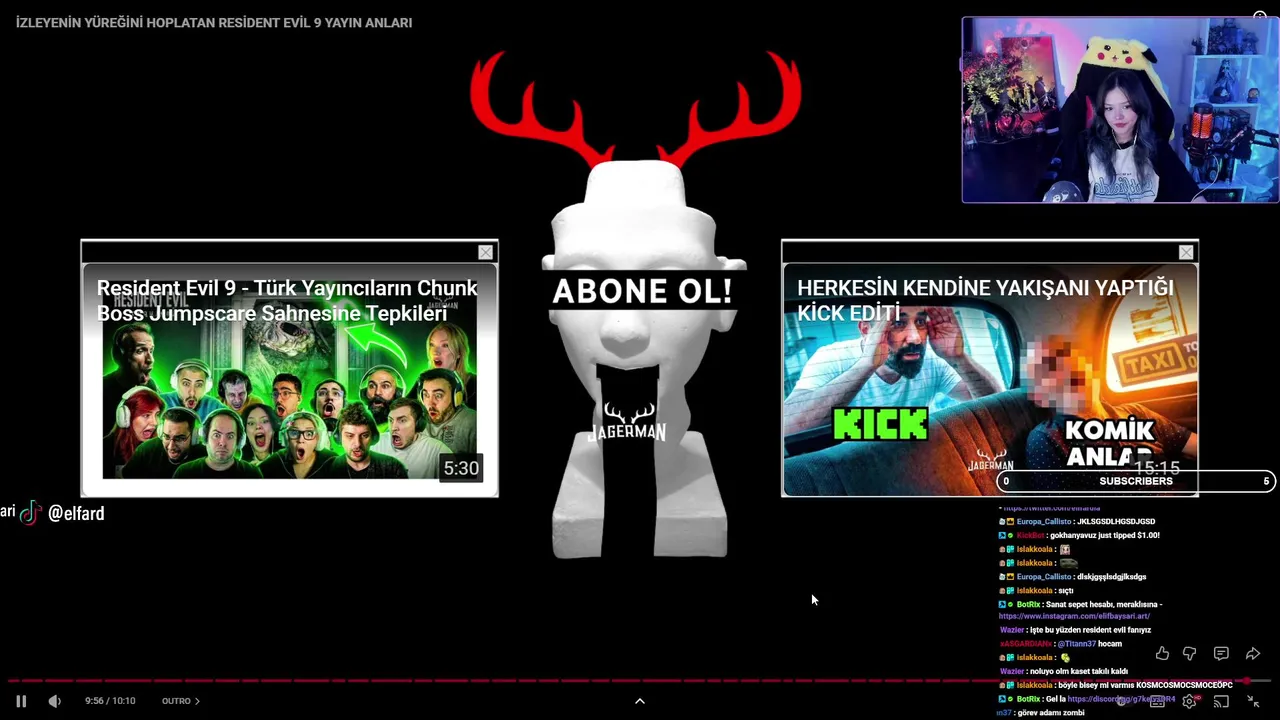
Task: Open the OUTRO chapter list
Action: (181, 701)
